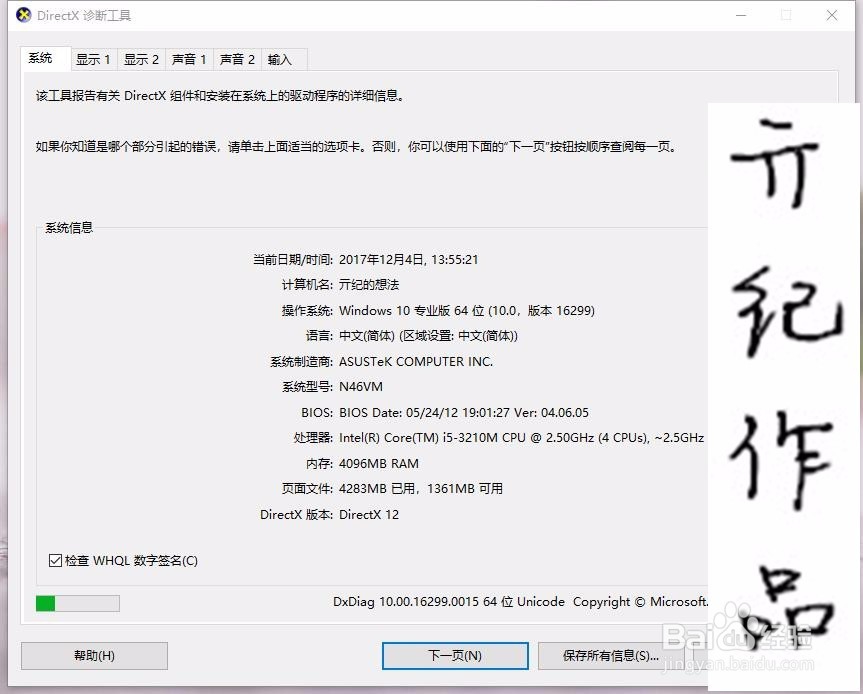Click the green loading progress bar

click(x=78, y=603)
